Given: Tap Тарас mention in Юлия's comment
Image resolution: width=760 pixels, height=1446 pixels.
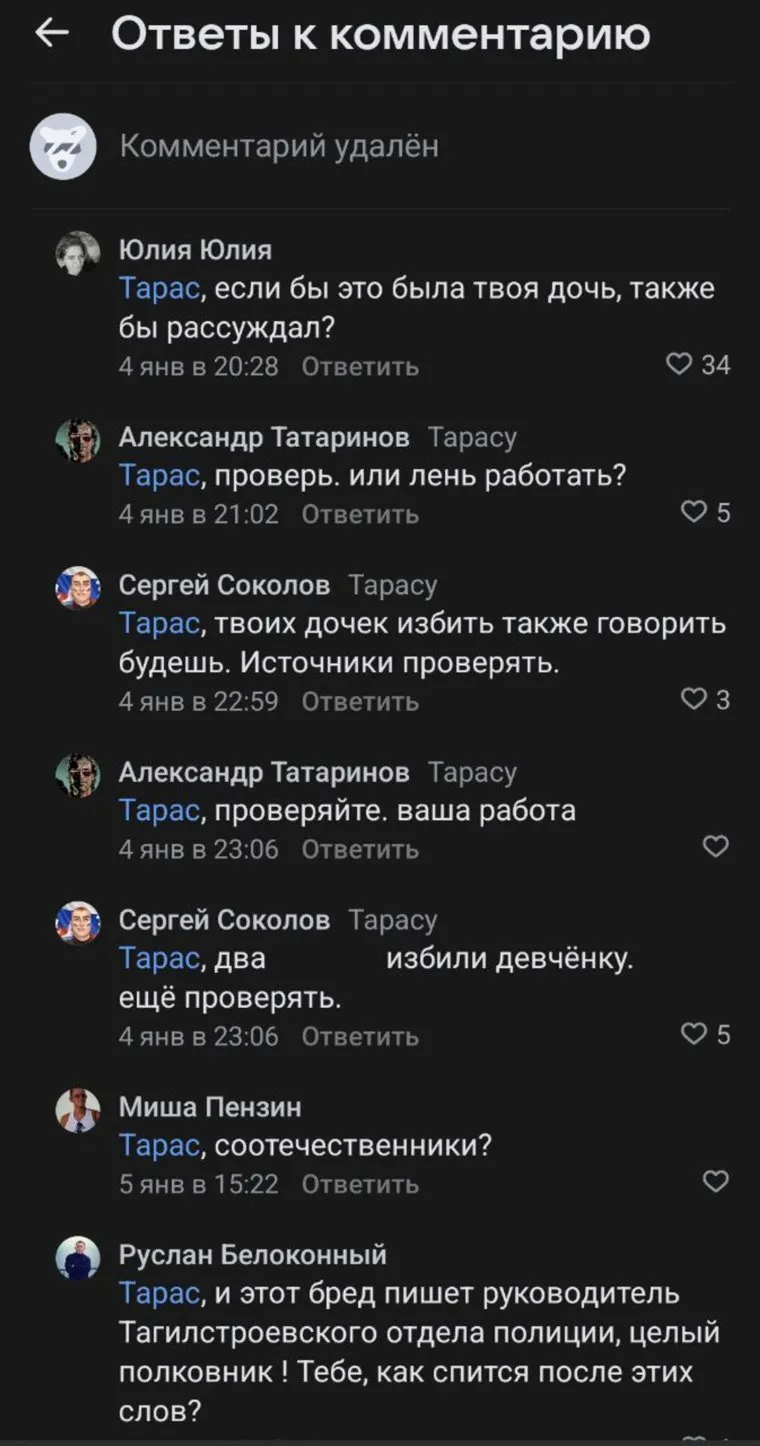Looking at the screenshot, I should tap(161, 290).
